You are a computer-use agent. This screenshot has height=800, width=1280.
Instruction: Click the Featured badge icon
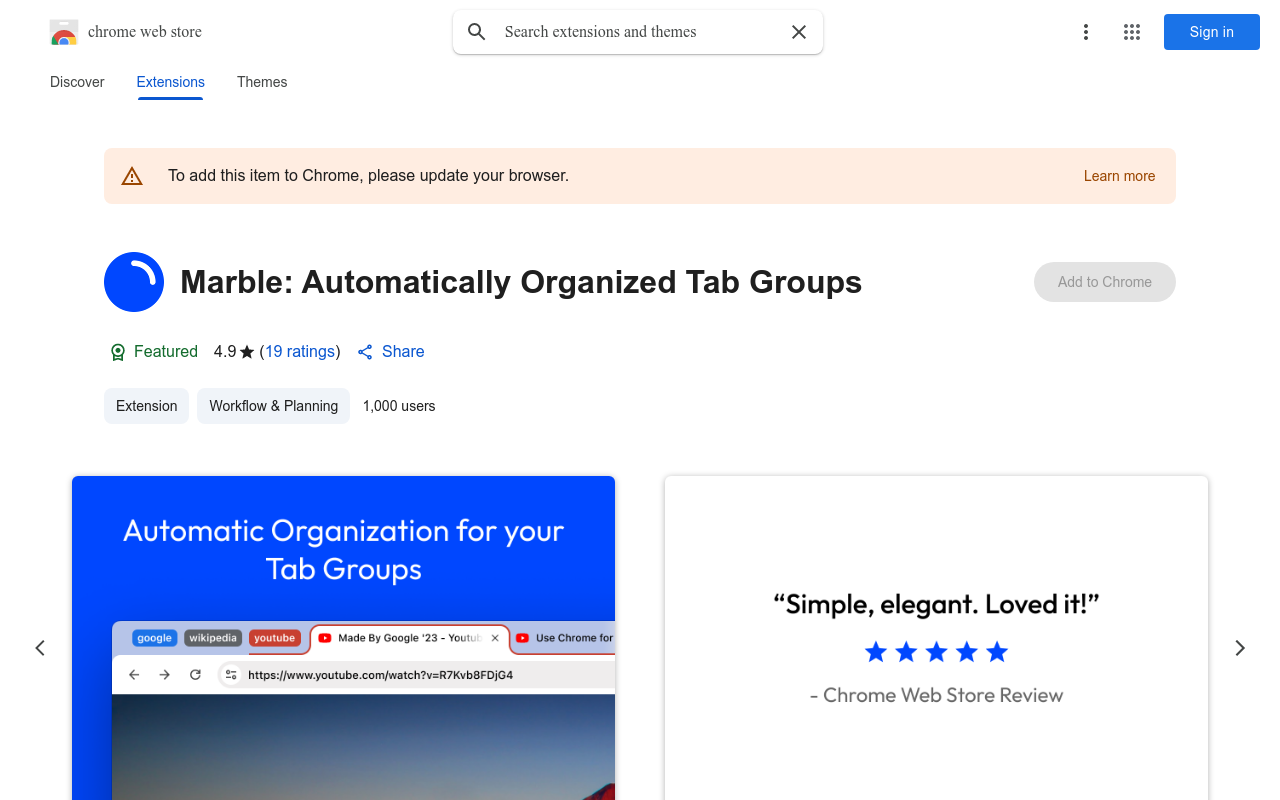click(x=118, y=352)
